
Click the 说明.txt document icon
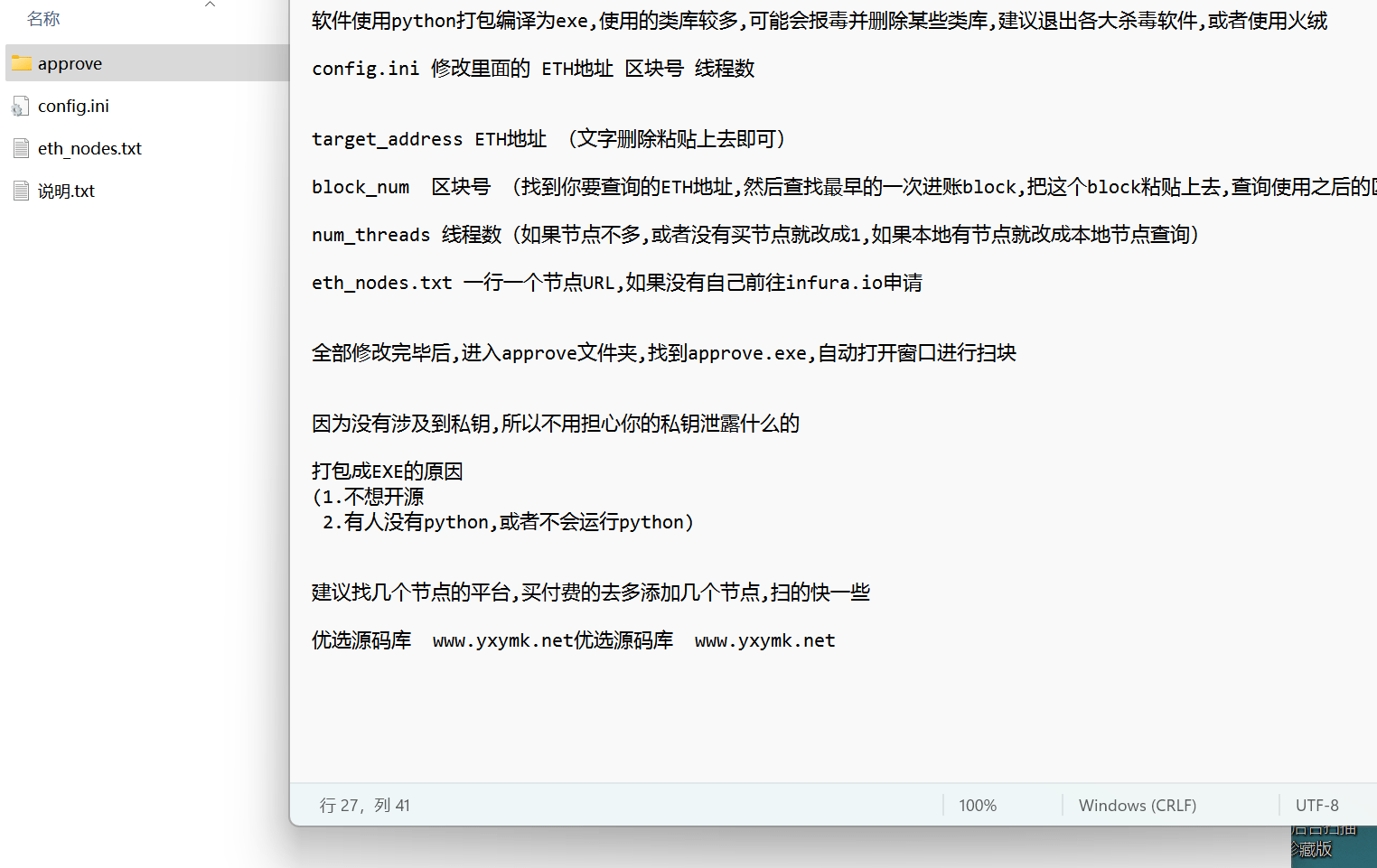pos(21,191)
